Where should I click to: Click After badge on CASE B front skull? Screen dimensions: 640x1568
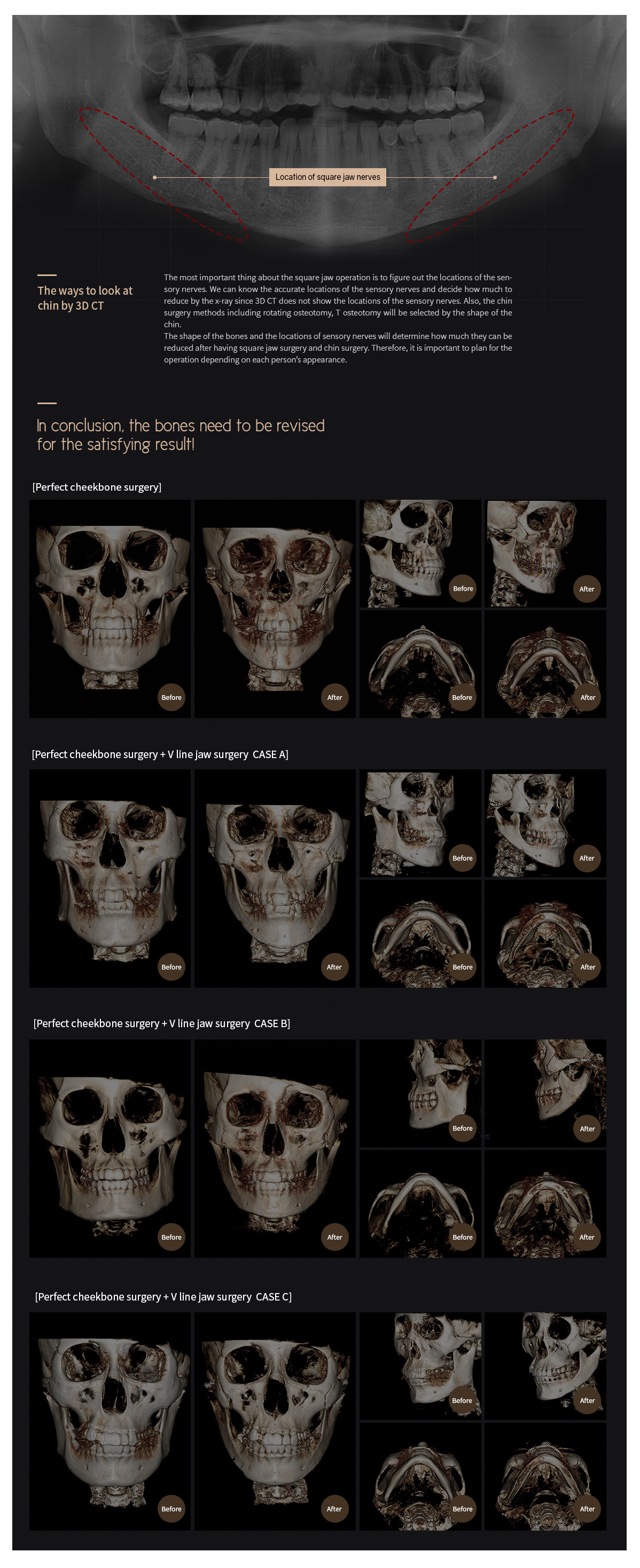(x=334, y=1238)
